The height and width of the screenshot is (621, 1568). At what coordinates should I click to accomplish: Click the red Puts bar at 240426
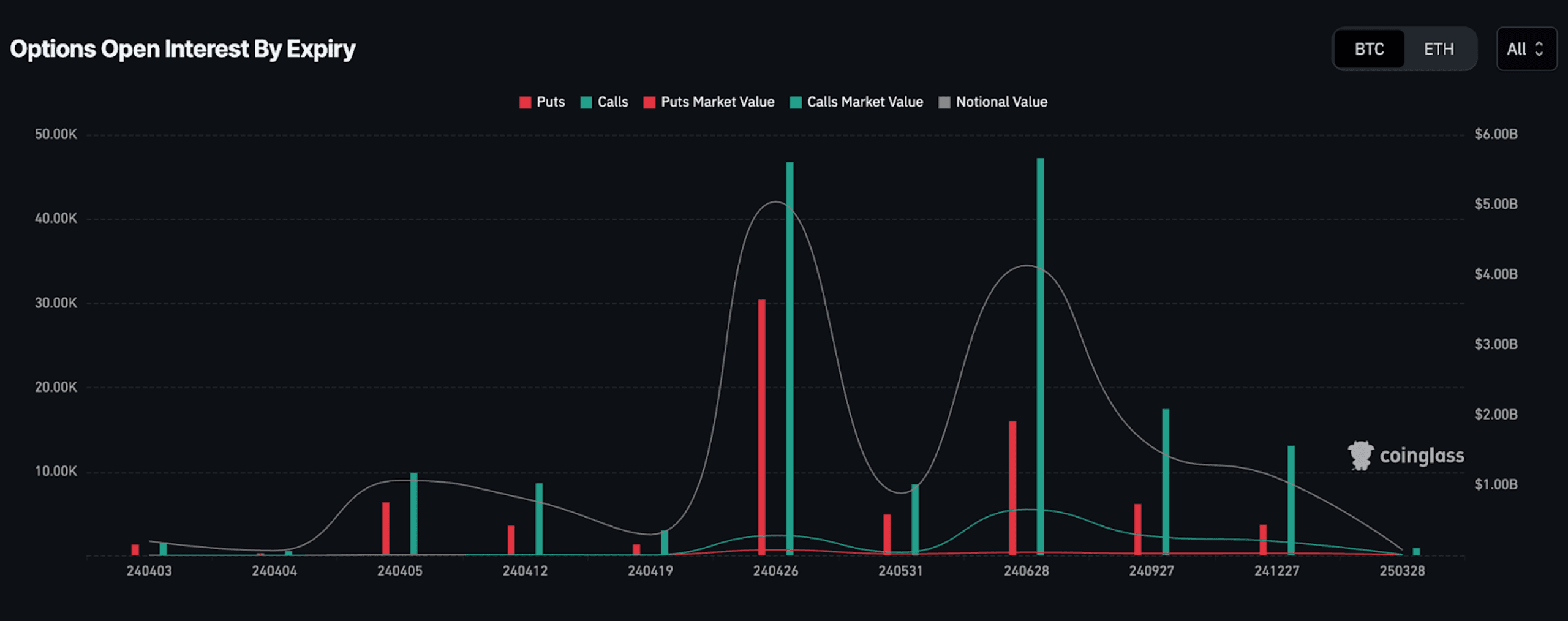761,427
